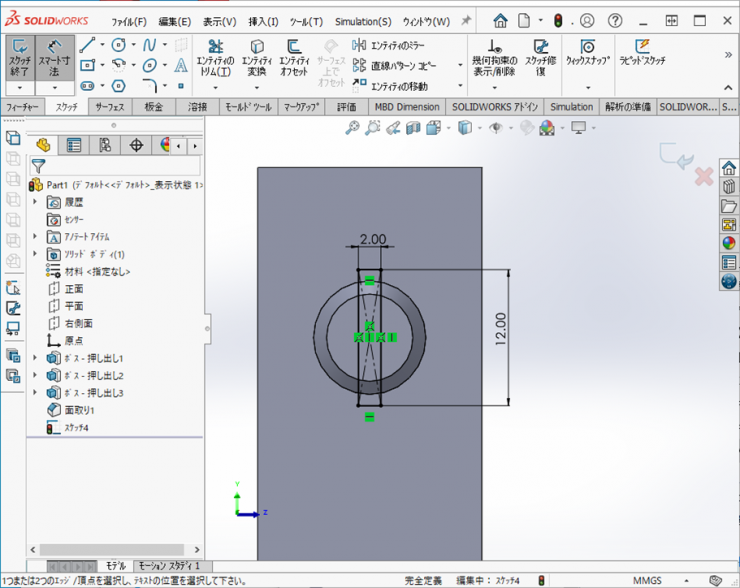
Task: Select the エンティティオフセット offset tool
Action: [294, 57]
